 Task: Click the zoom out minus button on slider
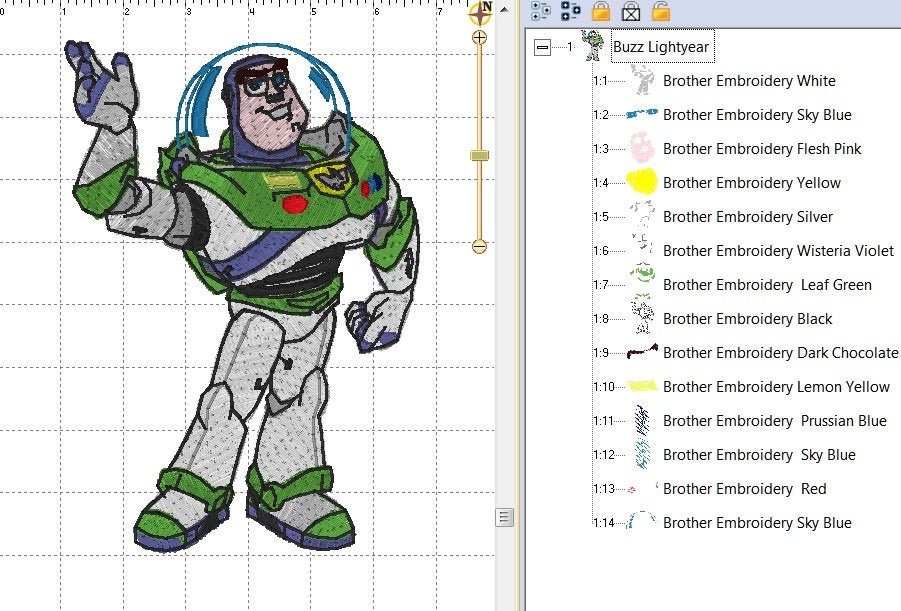coord(479,247)
